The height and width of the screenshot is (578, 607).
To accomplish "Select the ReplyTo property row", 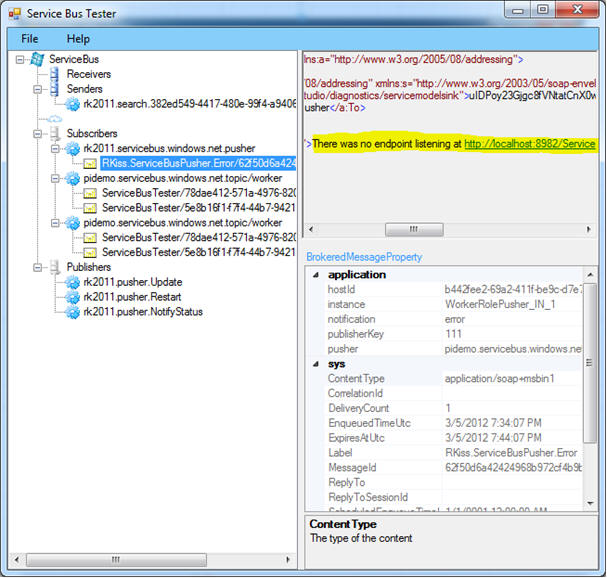I will click(453, 483).
